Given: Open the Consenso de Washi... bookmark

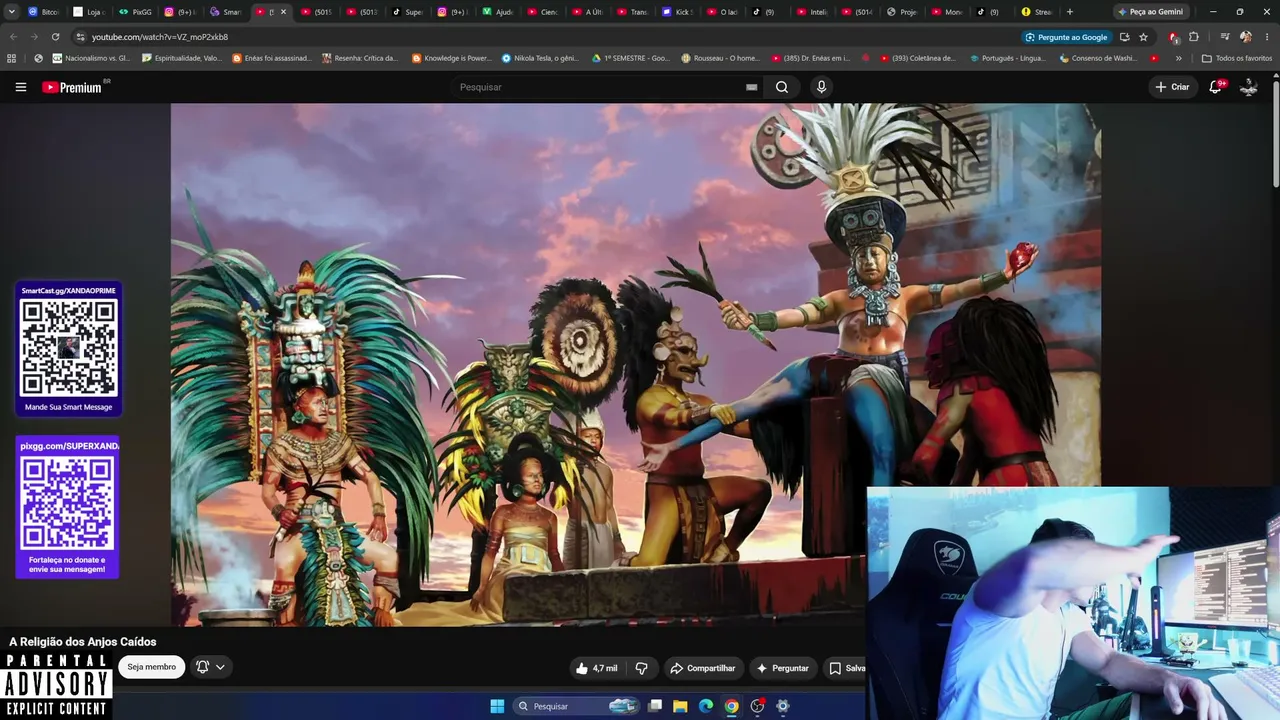Looking at the screenshot, I should click(1098, 58).
